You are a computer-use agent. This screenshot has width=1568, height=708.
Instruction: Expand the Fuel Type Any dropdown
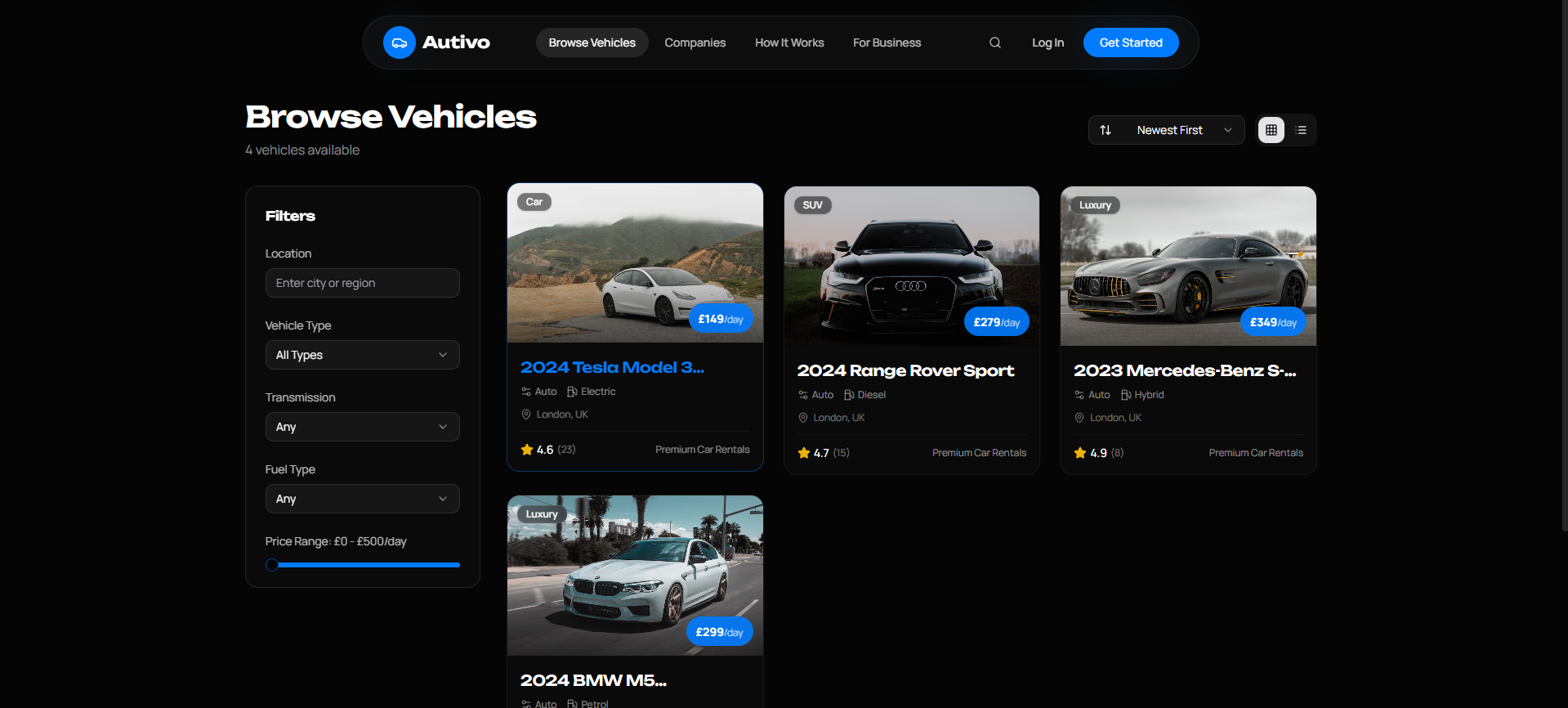click(362, 499)
